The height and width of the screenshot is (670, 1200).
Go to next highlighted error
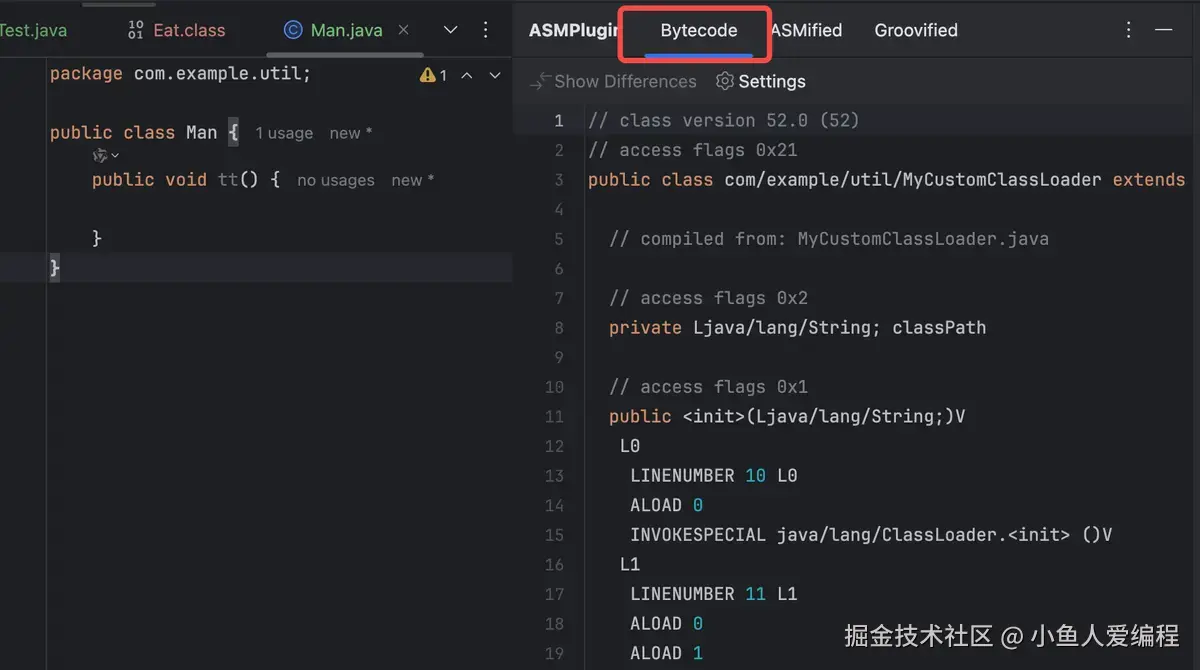pyautogui.click(x=495, y=75)
